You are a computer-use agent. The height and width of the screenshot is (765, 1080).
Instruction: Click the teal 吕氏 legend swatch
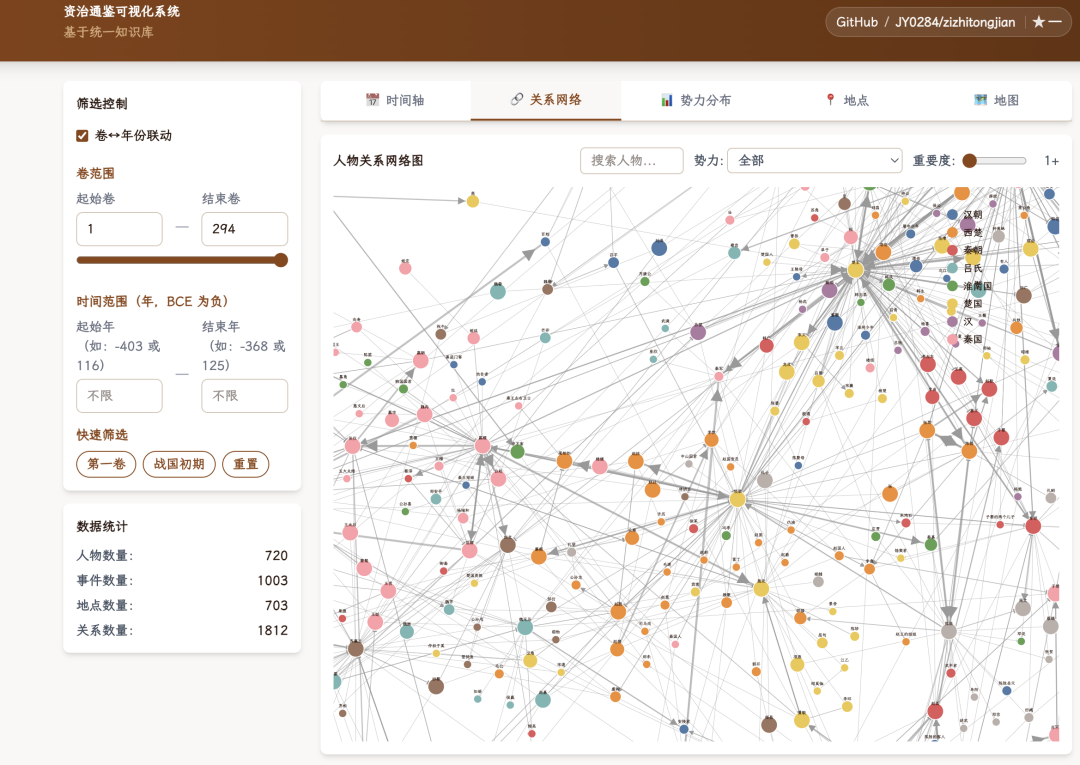(953, 268)
